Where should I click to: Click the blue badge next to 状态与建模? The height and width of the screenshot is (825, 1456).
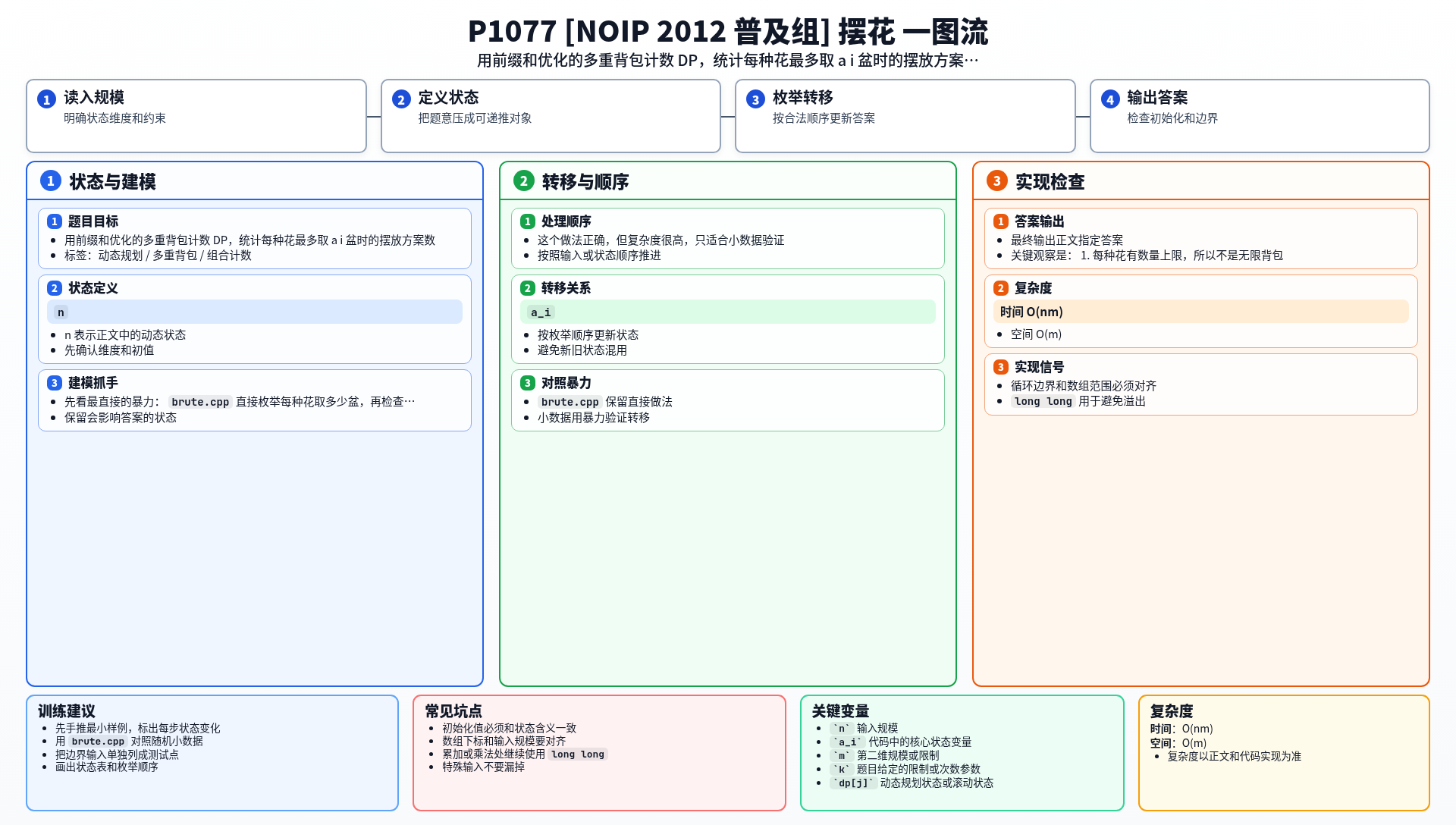coord(51,180)
